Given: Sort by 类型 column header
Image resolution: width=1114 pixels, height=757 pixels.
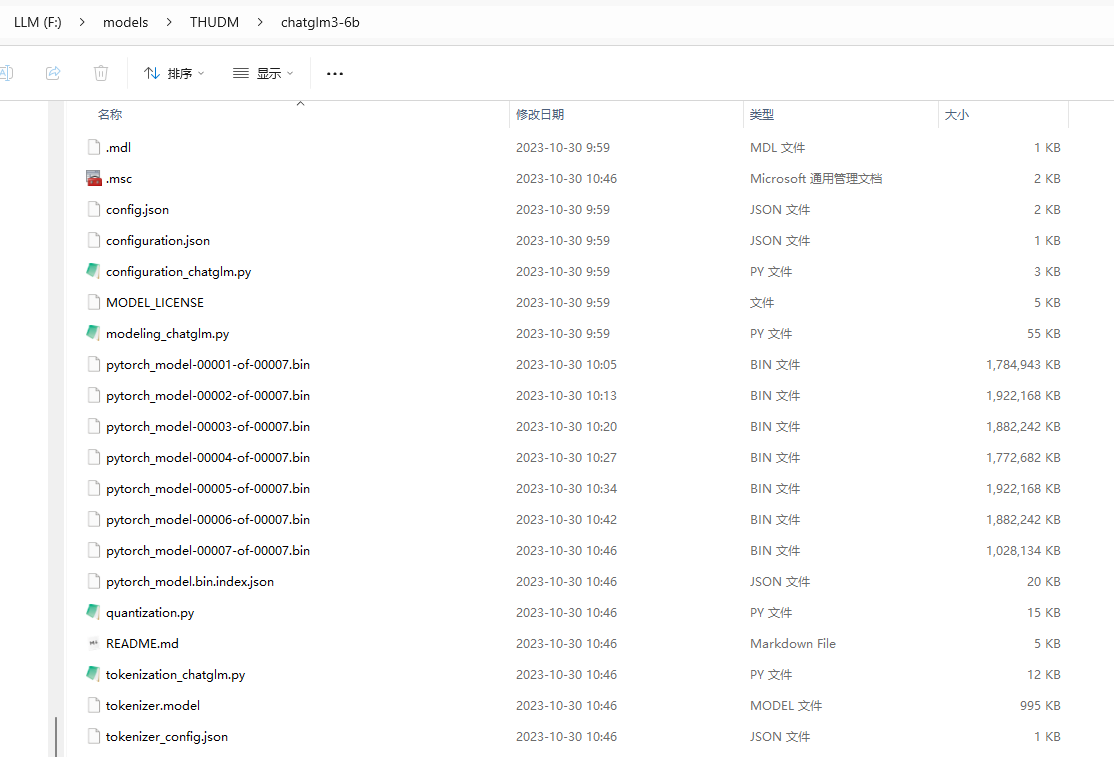Looking at the screenshot, I should (x=762, y=114).
